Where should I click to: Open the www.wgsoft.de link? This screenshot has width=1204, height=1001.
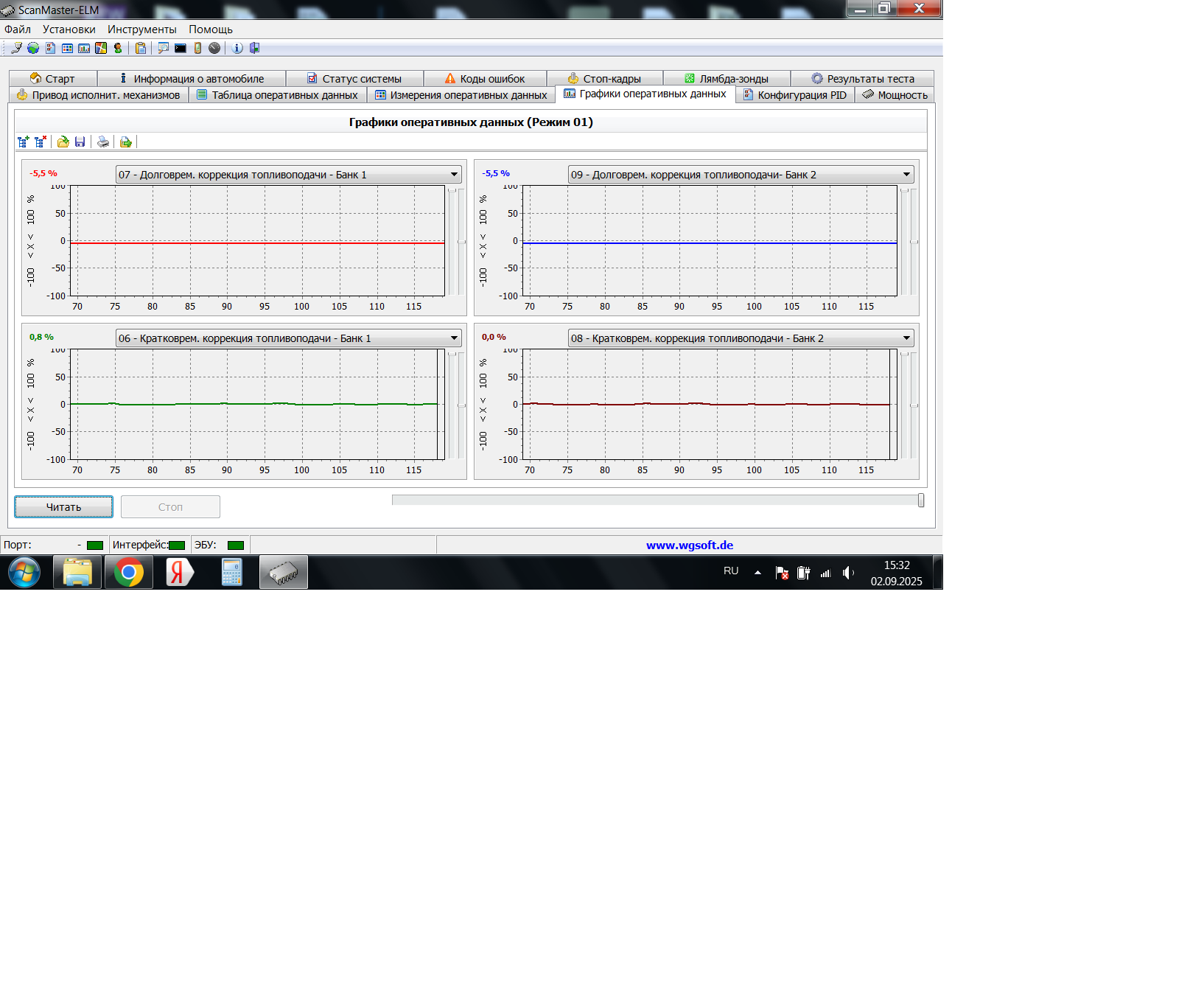click(689, 545)
